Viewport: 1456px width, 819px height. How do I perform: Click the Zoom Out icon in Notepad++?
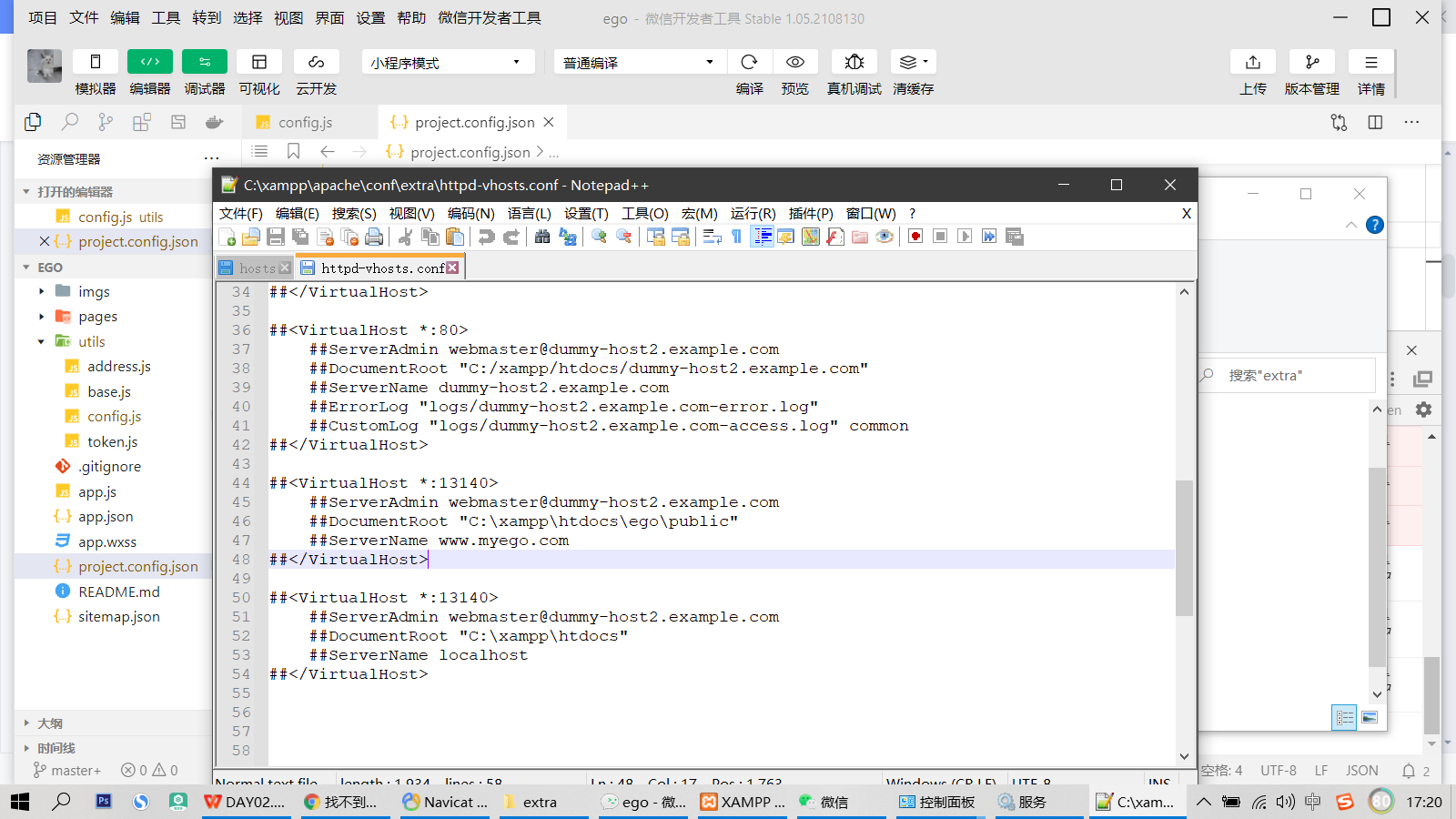pos(623,238)
